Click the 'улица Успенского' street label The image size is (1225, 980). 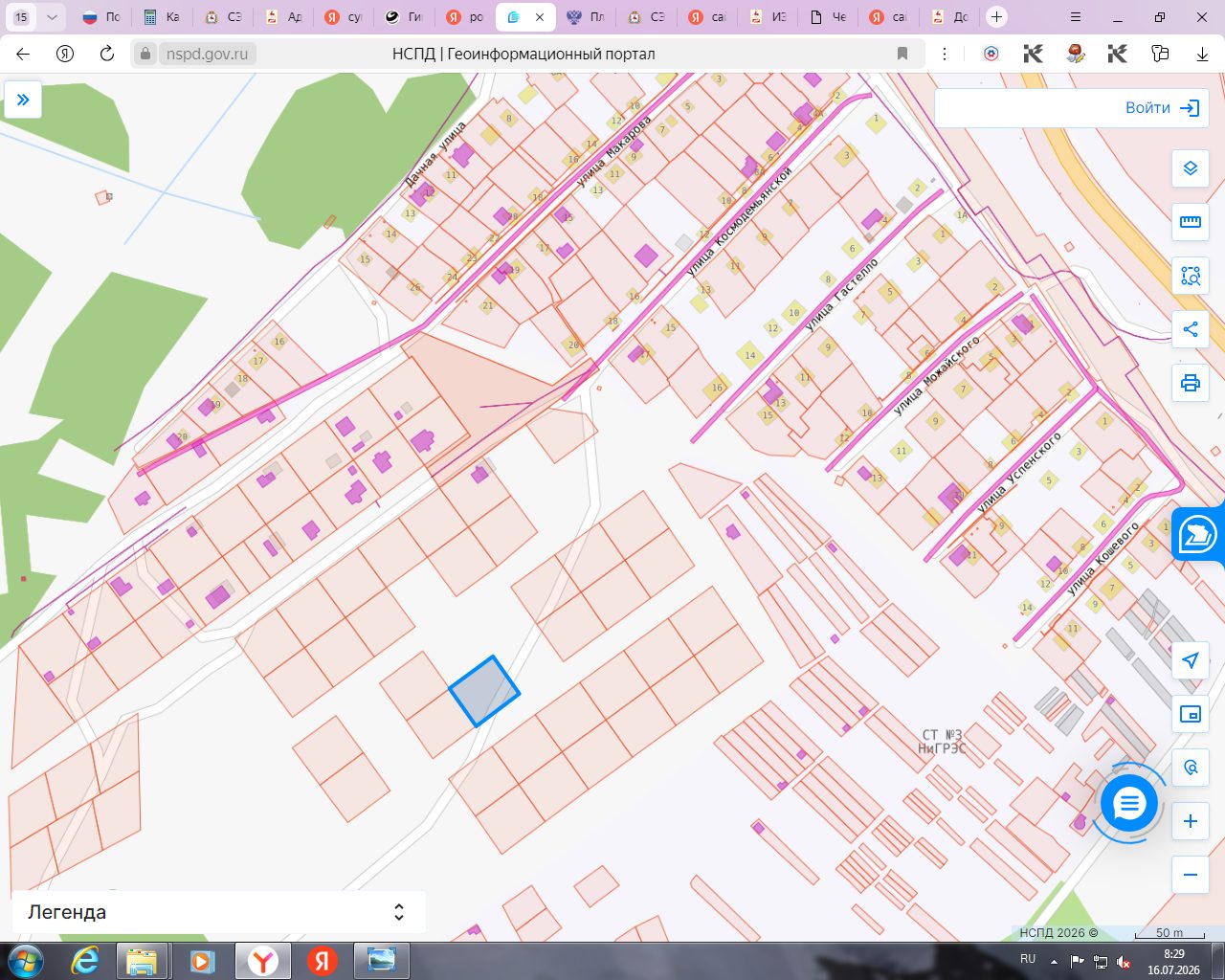pos(1019,473)
